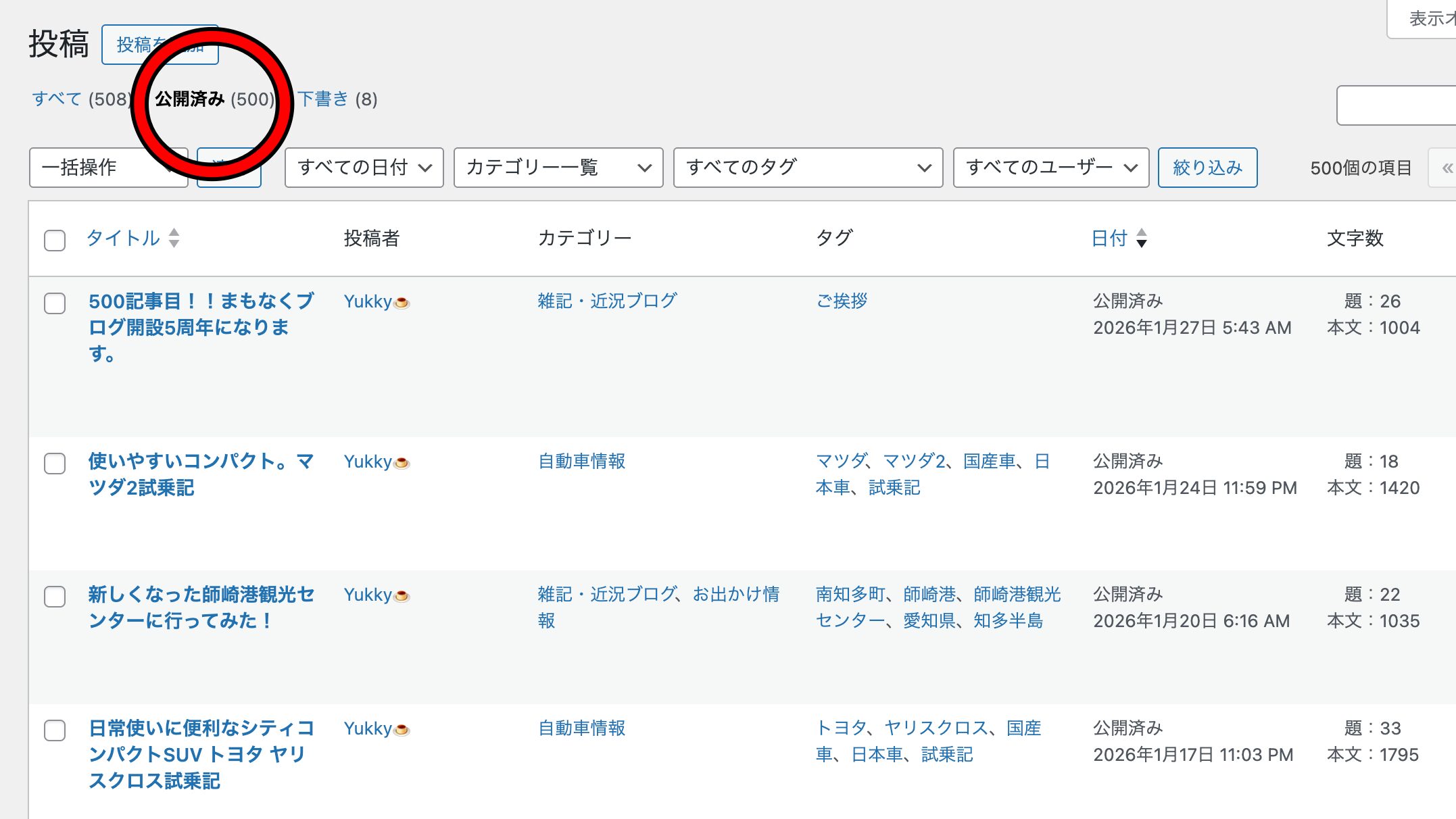The image size is (1456, 819).
Task: Click the date column sort arrow icon
Action: (x=1141, y=238)
